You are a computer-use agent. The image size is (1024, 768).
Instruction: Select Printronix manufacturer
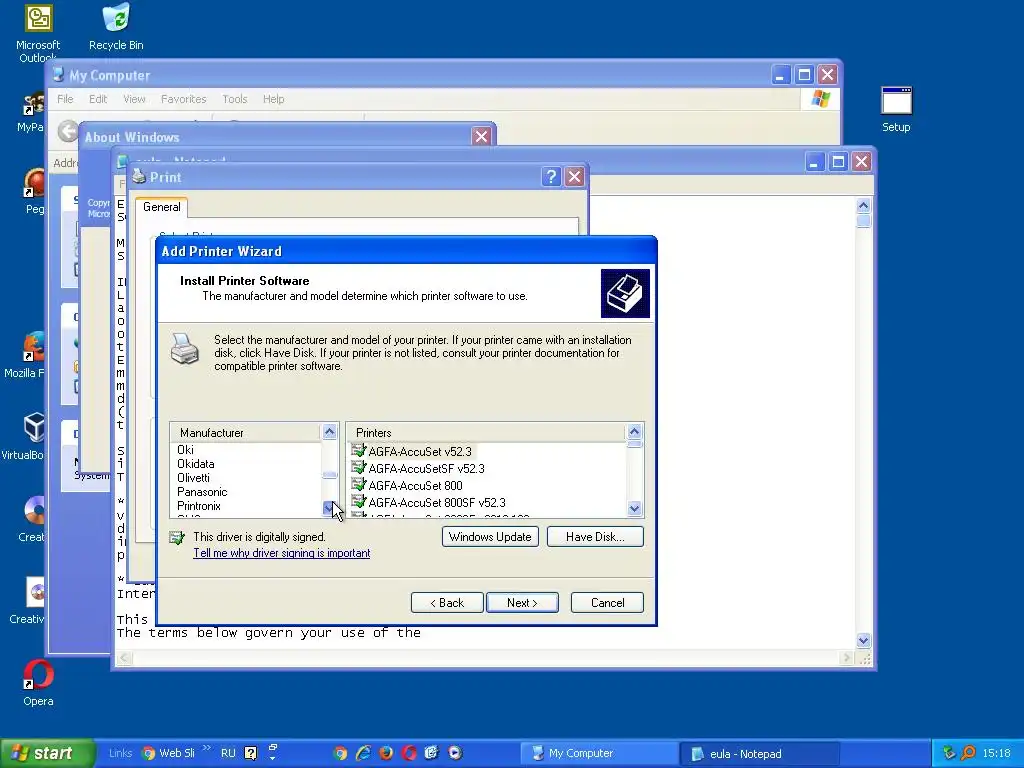click(199, 506)
